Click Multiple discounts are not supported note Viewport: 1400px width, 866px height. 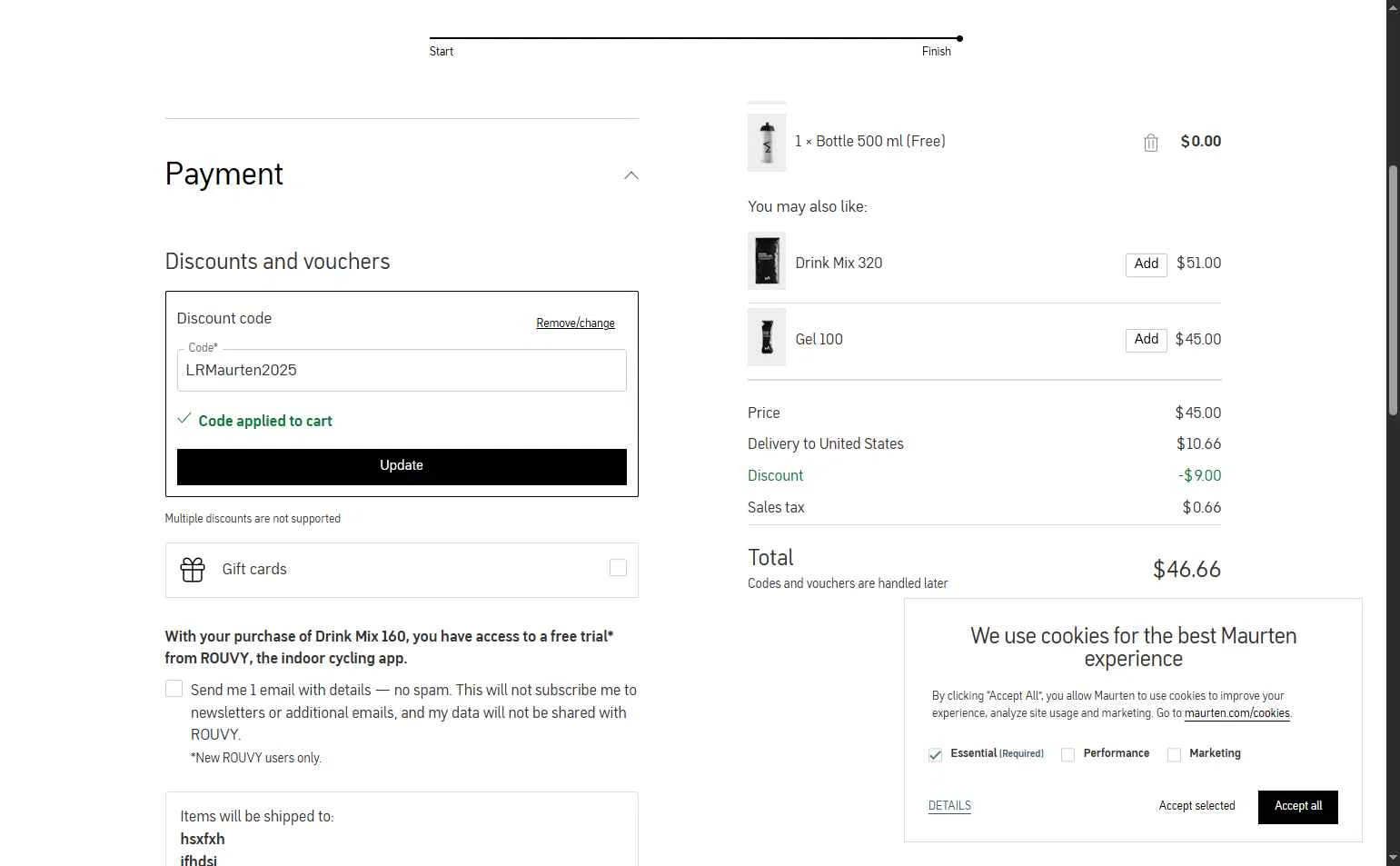tap(253, 519)
